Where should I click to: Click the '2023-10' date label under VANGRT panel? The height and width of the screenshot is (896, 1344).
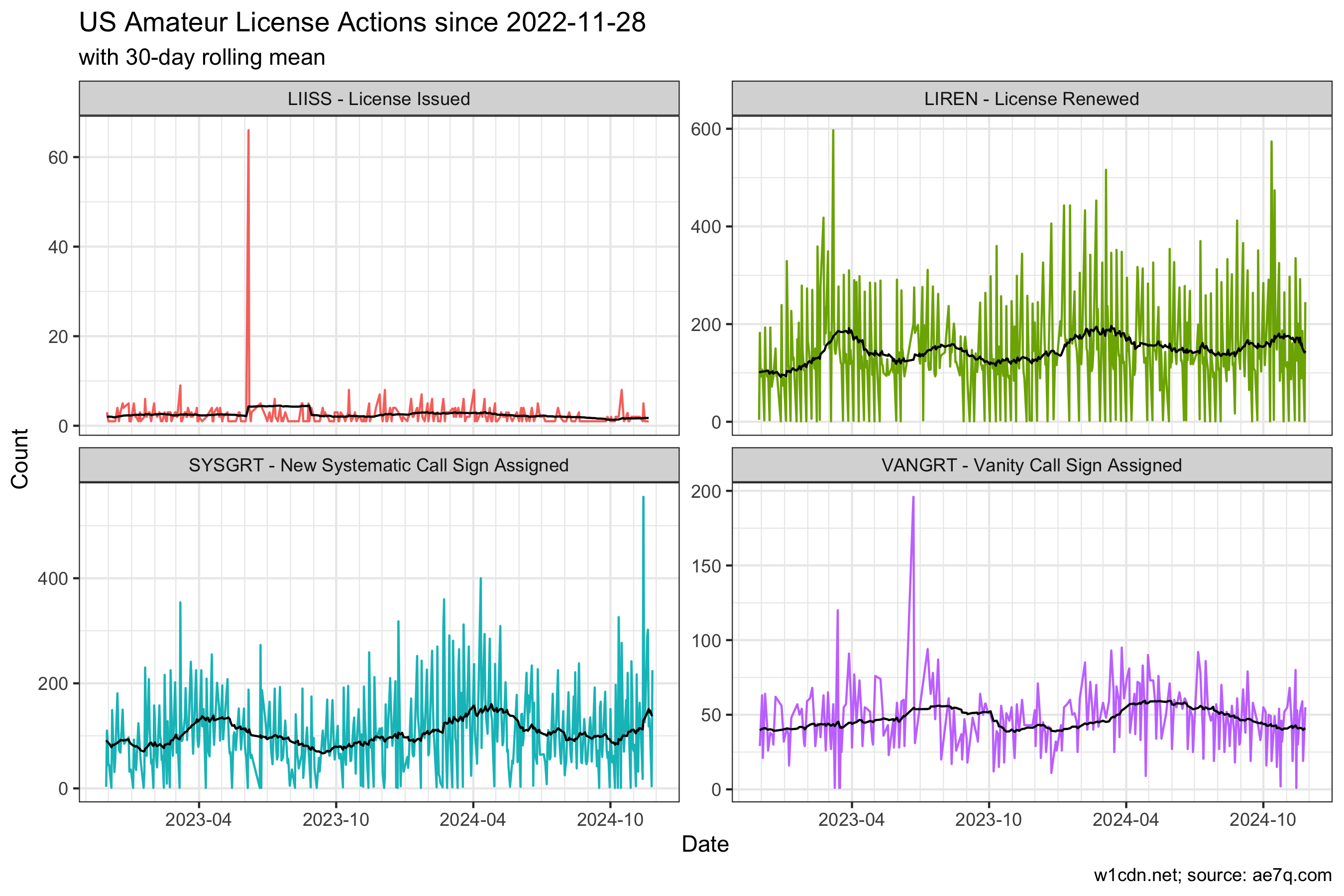click(989, 819)
